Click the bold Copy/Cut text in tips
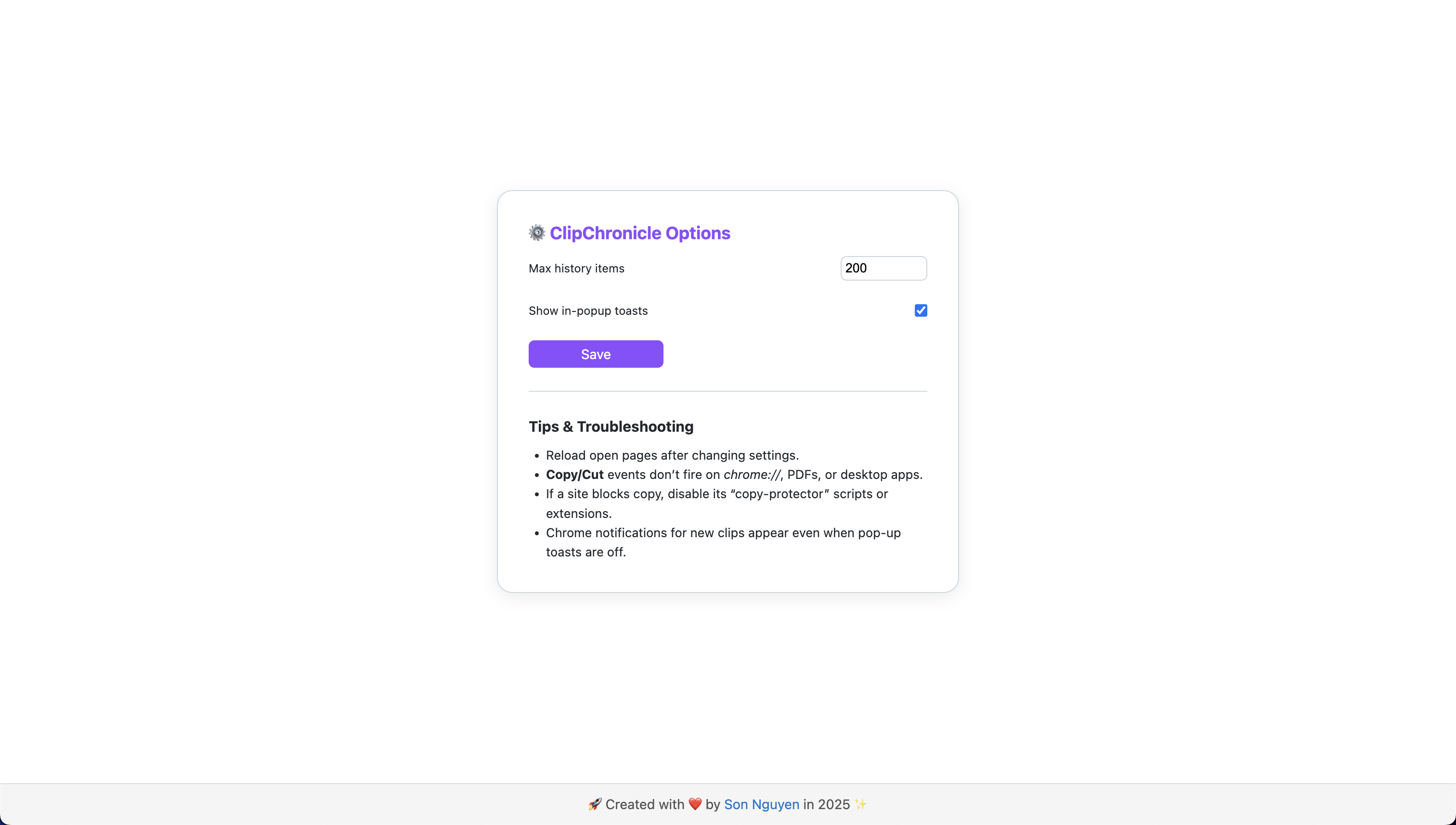 574,475
